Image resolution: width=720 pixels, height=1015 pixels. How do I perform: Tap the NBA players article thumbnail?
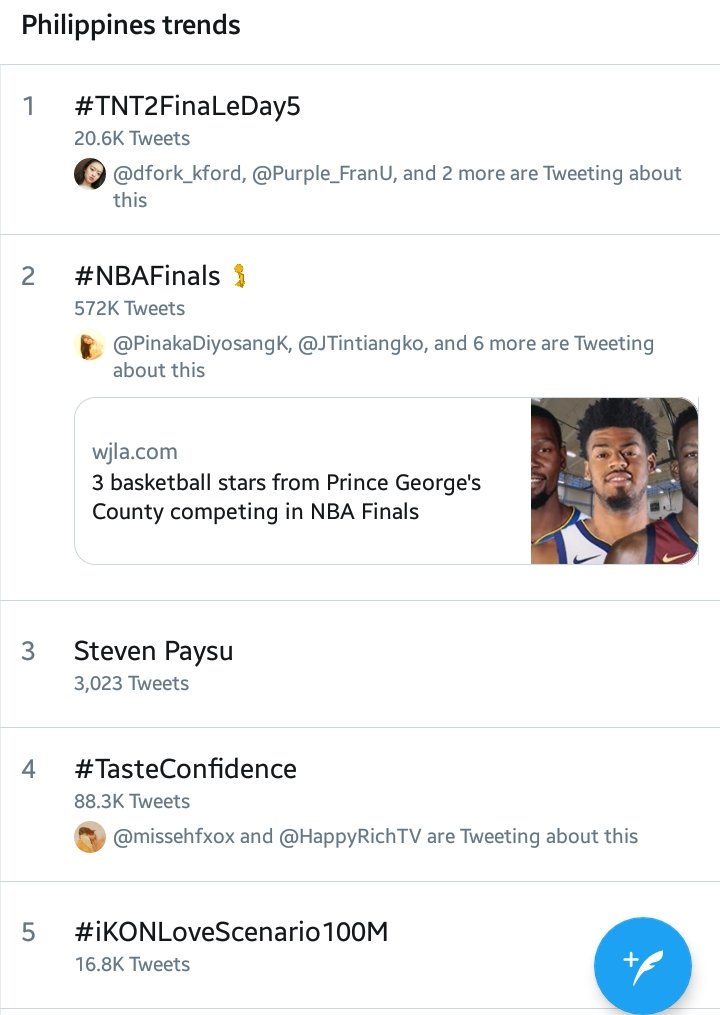click(613, 481)
